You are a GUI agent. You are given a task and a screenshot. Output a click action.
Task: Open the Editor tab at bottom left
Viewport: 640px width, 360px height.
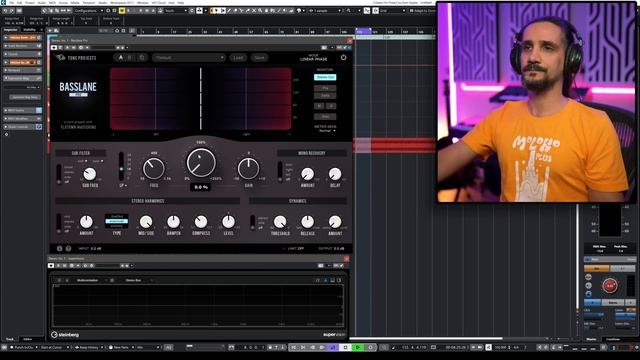click(27, 339)
